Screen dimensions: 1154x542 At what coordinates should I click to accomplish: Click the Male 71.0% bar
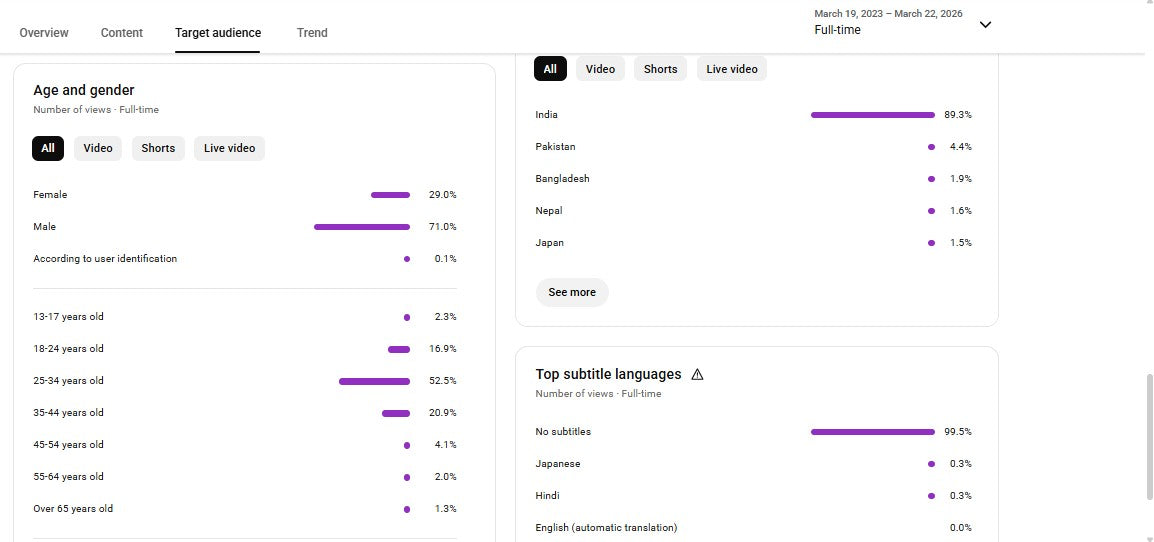tap(362, 227)
